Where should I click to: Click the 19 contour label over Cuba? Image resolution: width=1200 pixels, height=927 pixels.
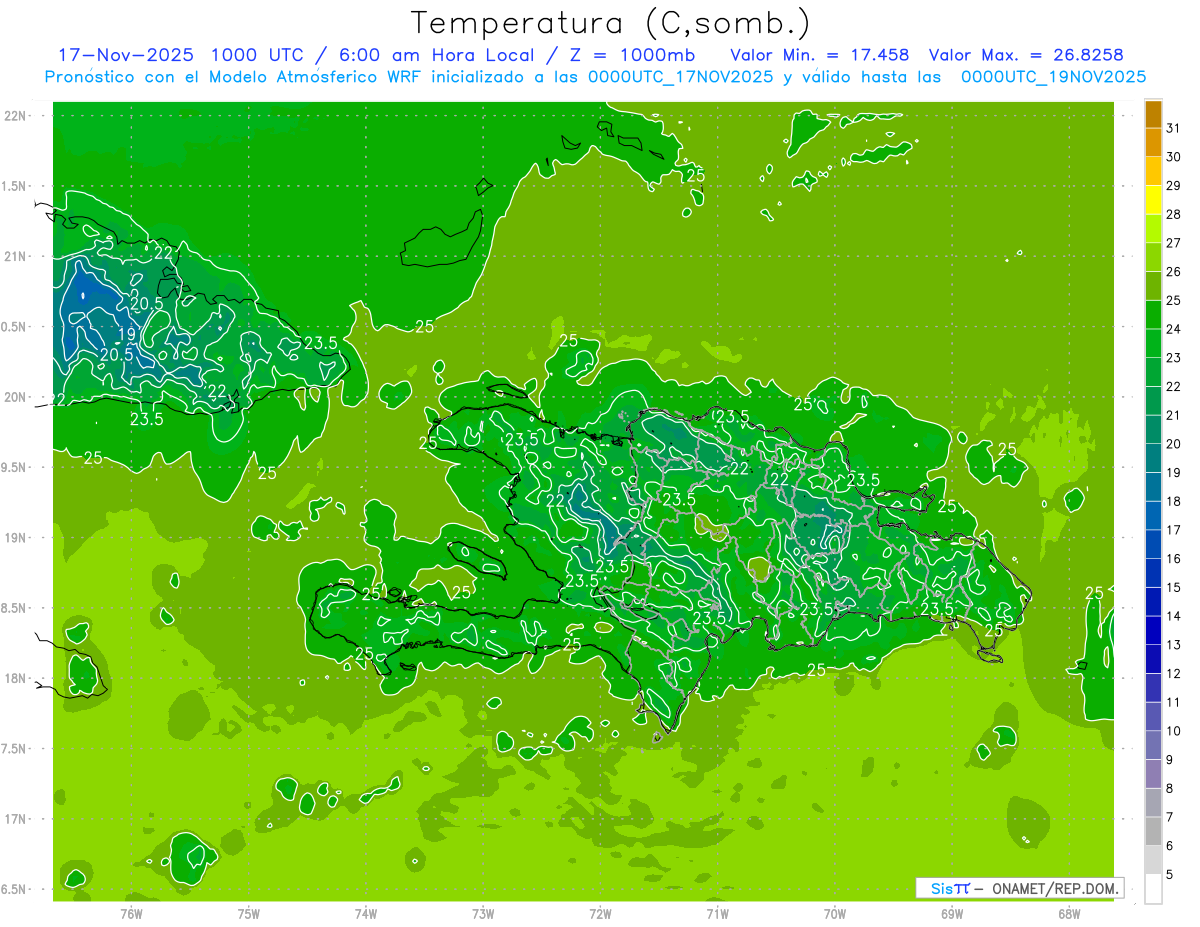(x=128, y=334)
